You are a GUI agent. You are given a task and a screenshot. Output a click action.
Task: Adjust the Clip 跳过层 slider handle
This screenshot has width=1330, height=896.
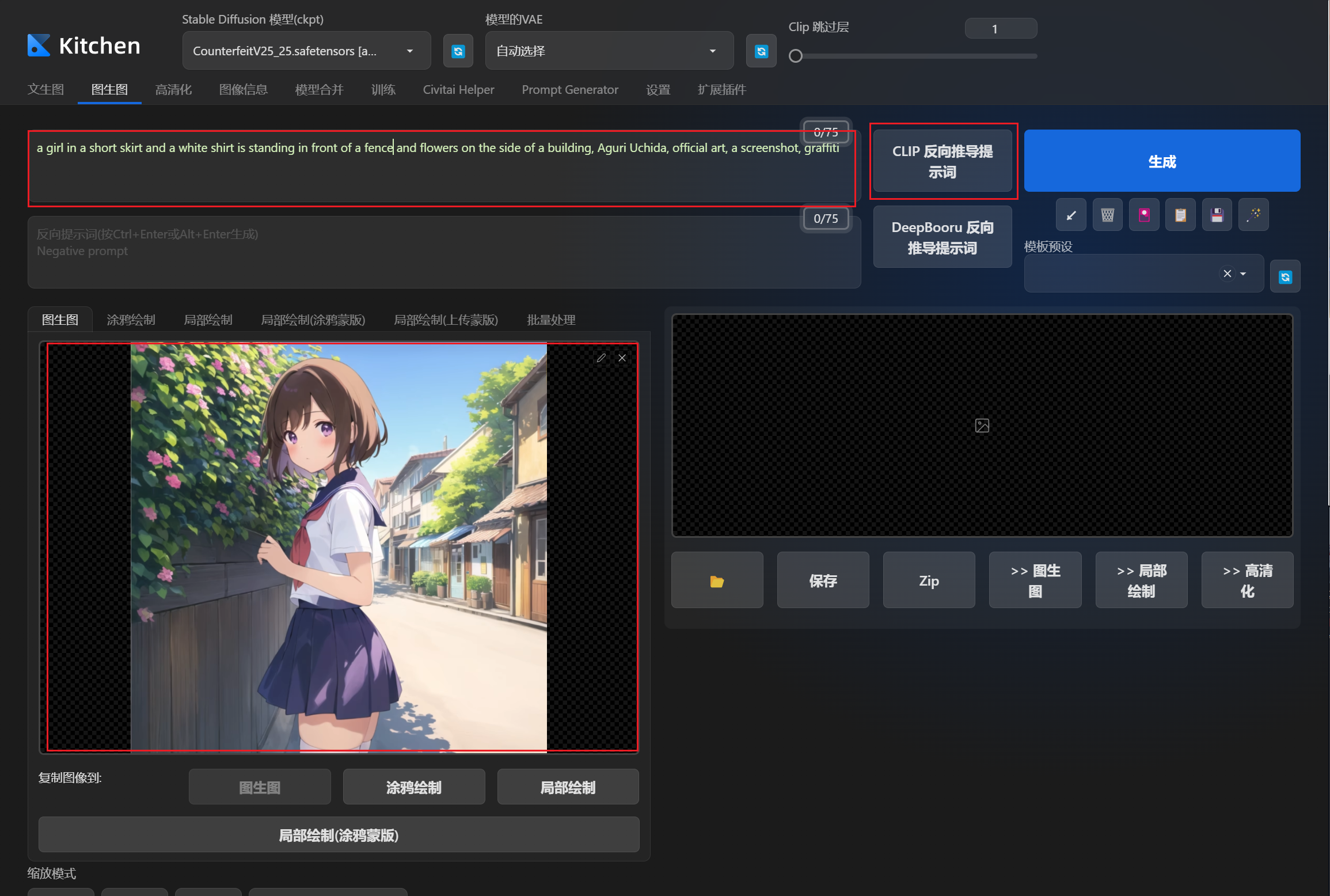796,56
